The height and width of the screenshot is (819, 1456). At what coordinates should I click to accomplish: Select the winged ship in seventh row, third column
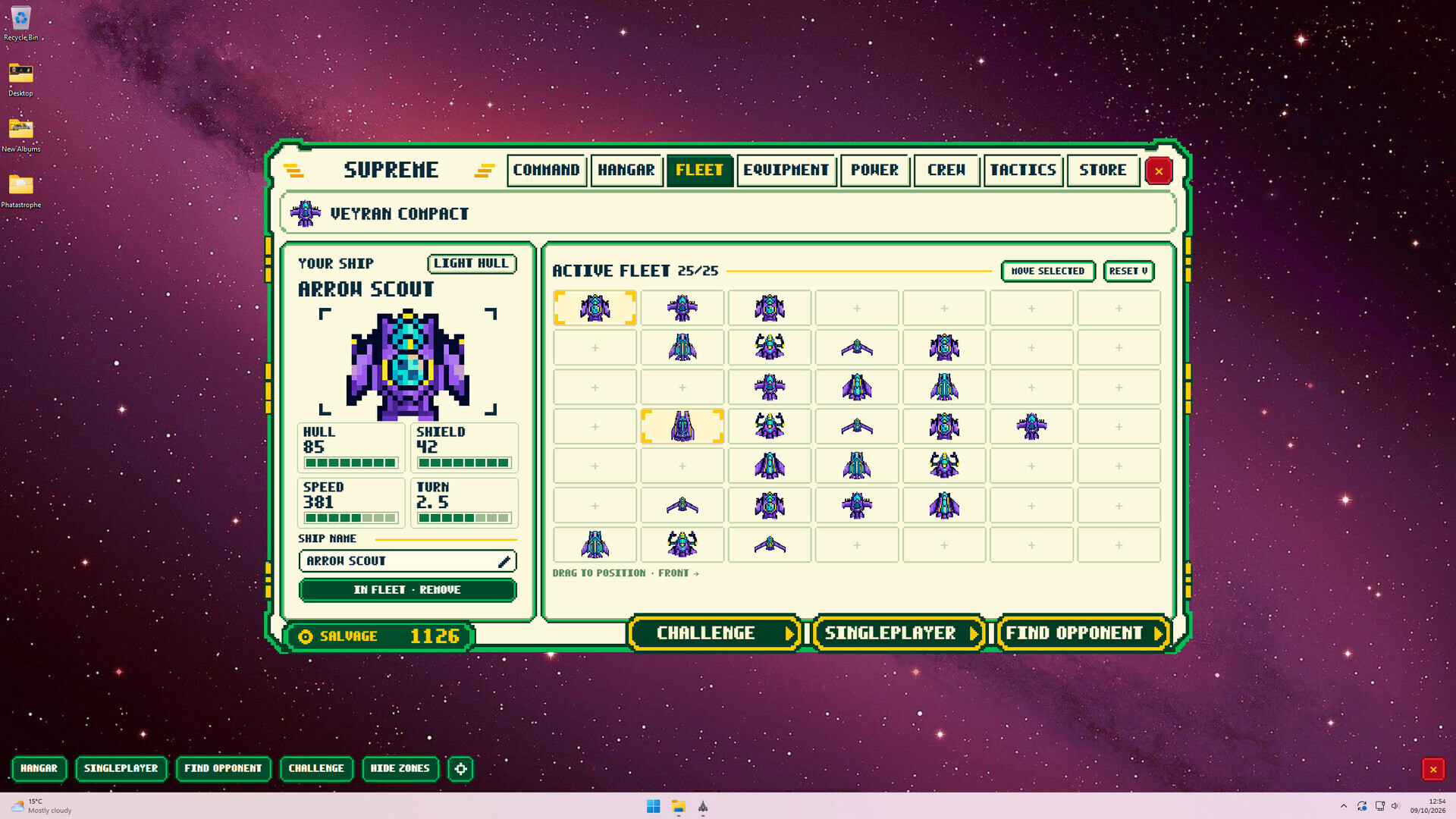click(x=769, y=544)
